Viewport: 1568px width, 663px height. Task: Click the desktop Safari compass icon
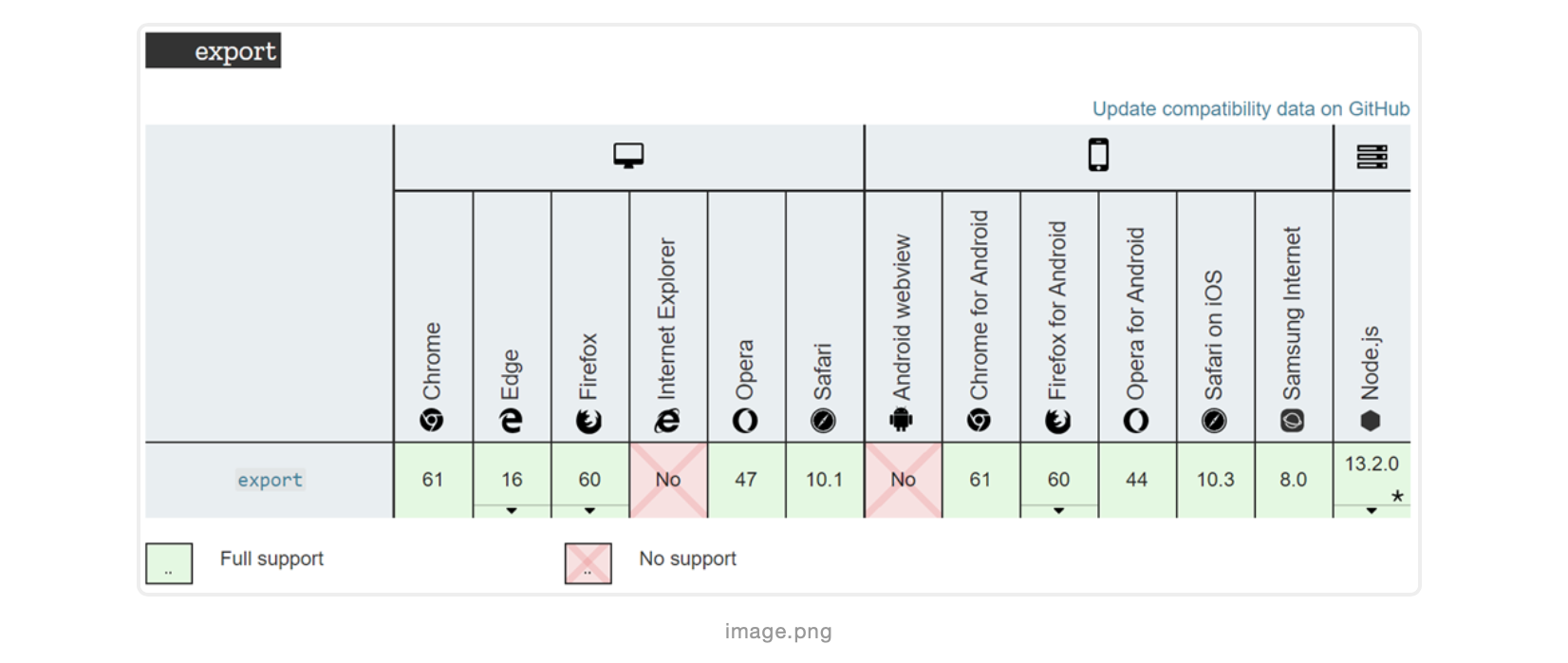(x=823, y=420)
